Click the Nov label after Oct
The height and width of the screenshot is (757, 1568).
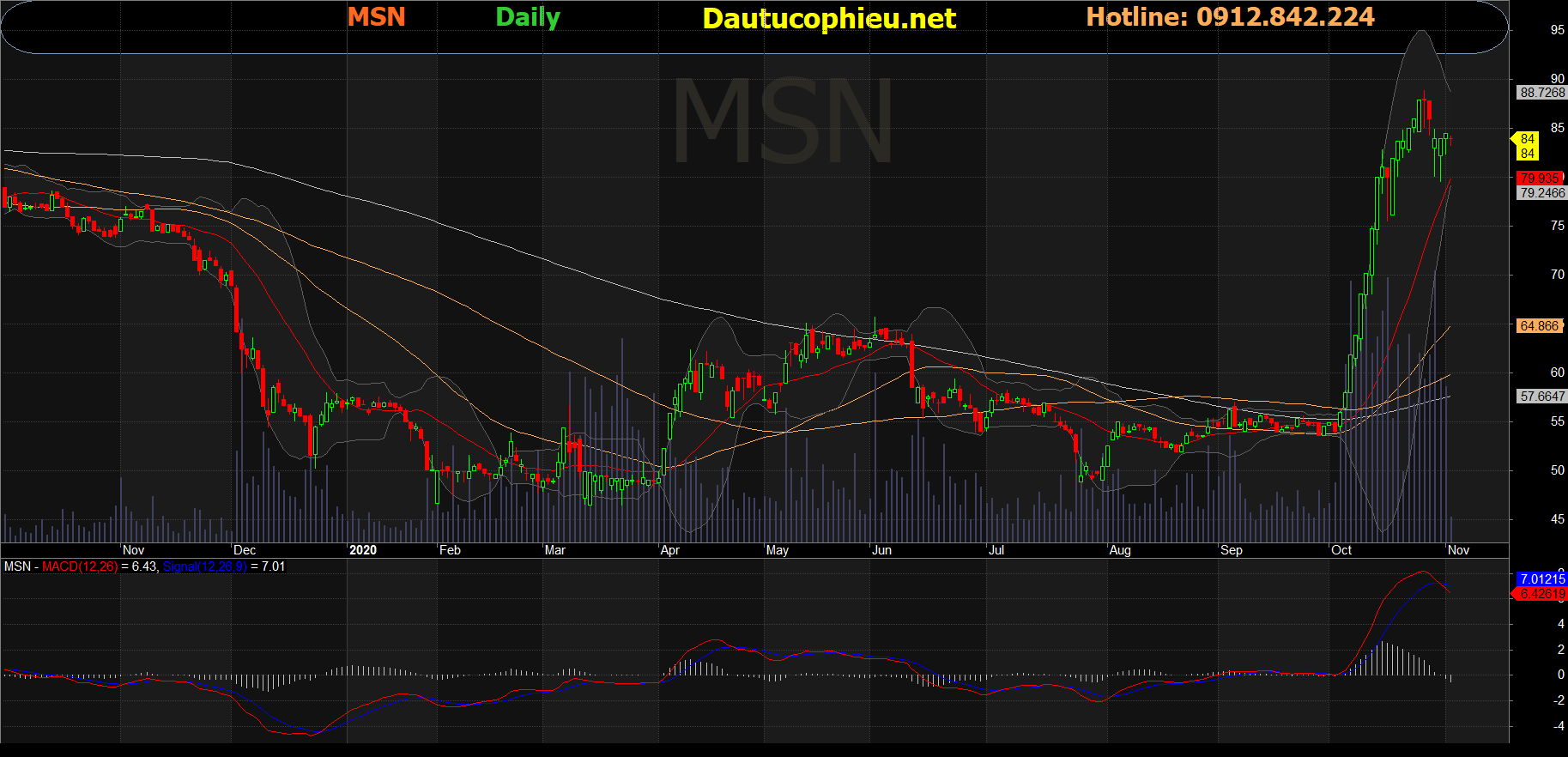pyautogui.click(x=1459, y=550)
